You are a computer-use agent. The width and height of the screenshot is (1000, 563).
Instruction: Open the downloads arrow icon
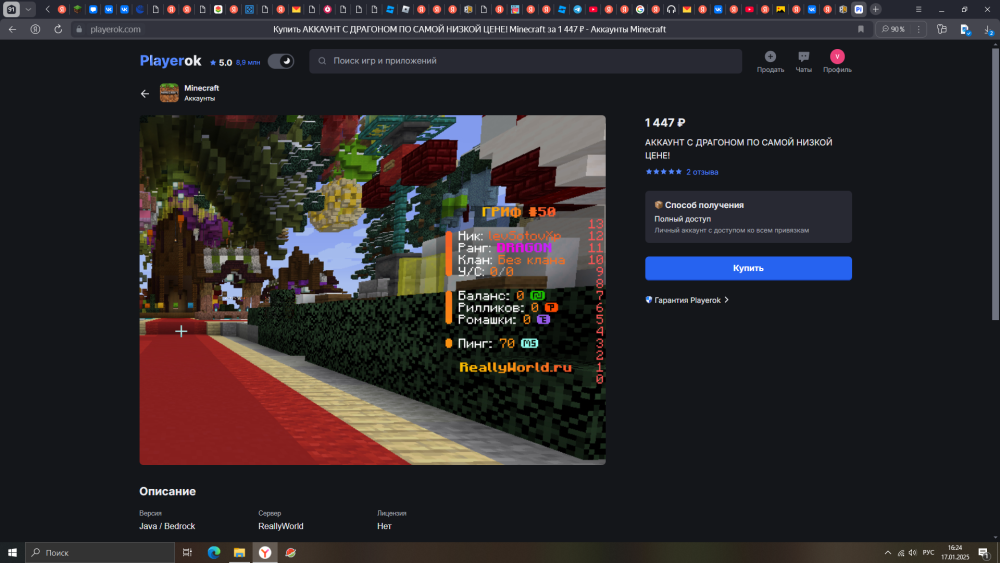click(988, 29)
